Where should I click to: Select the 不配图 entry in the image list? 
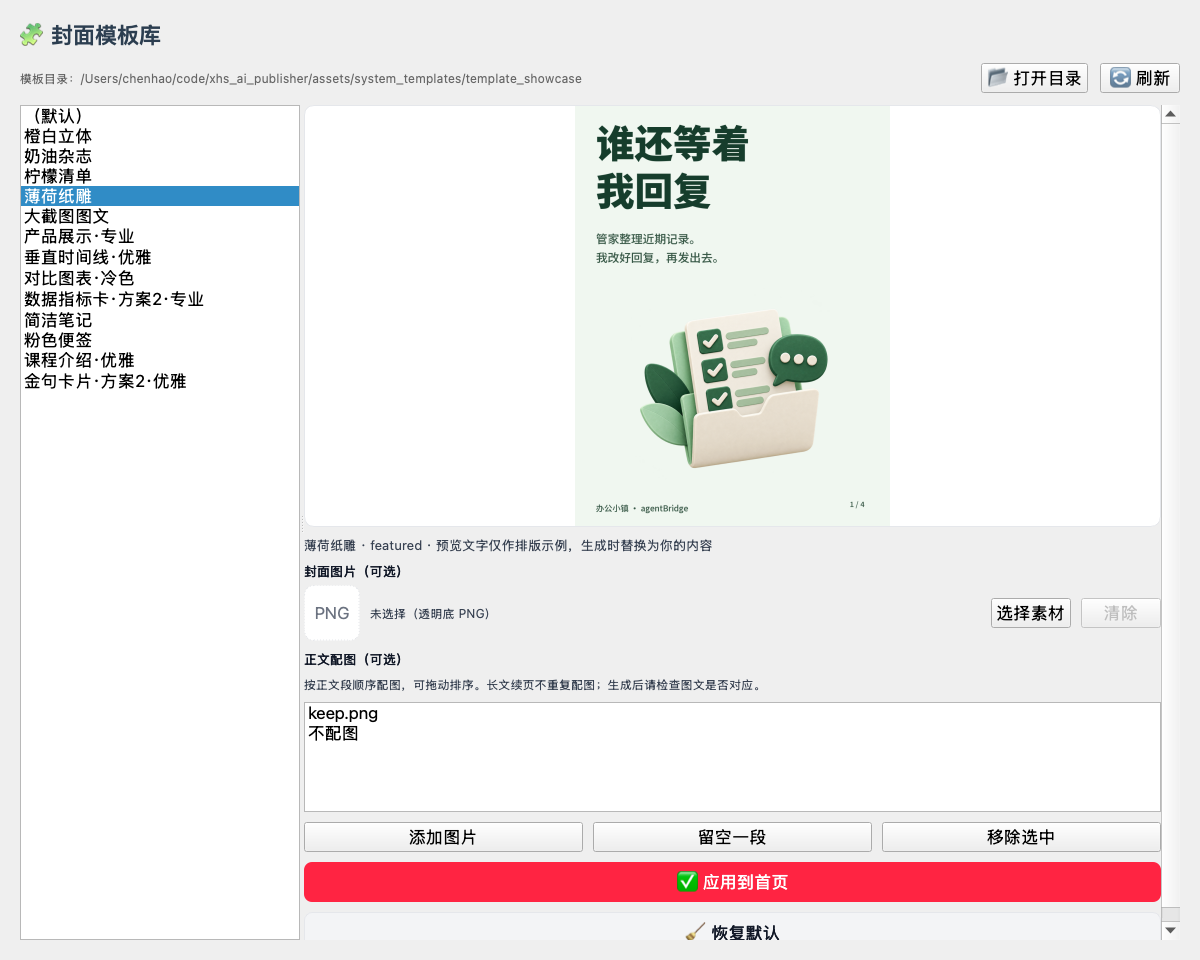tap(732, 734)
